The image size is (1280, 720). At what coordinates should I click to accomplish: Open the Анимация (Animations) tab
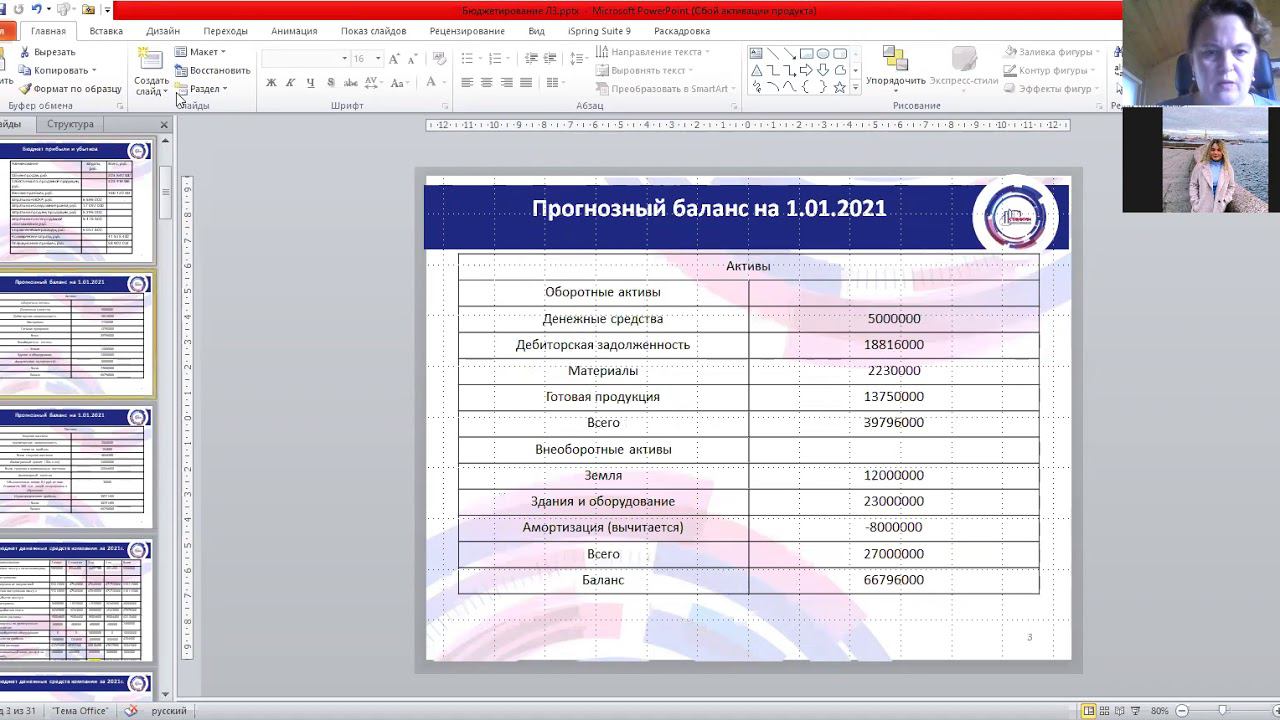click(294, 31)
